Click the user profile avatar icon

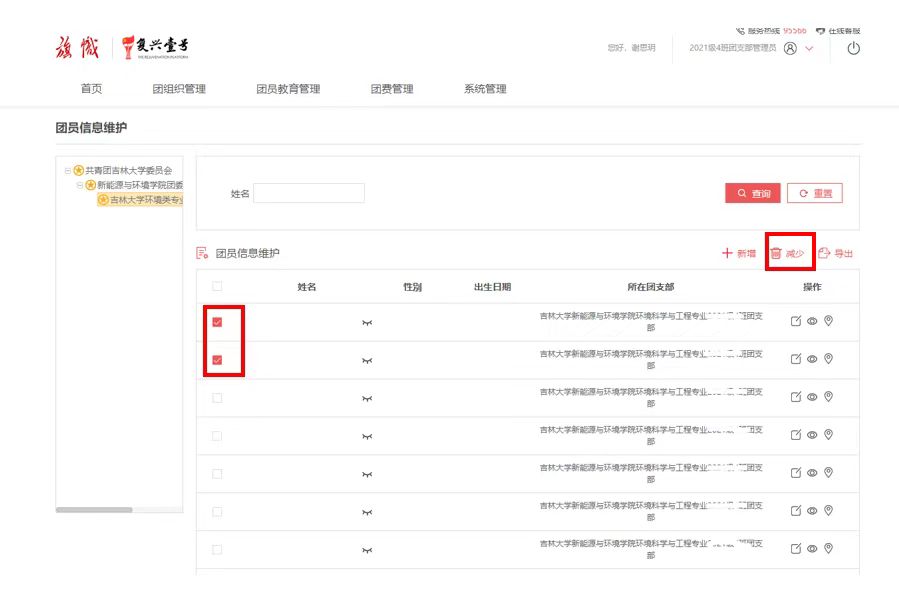790,48
